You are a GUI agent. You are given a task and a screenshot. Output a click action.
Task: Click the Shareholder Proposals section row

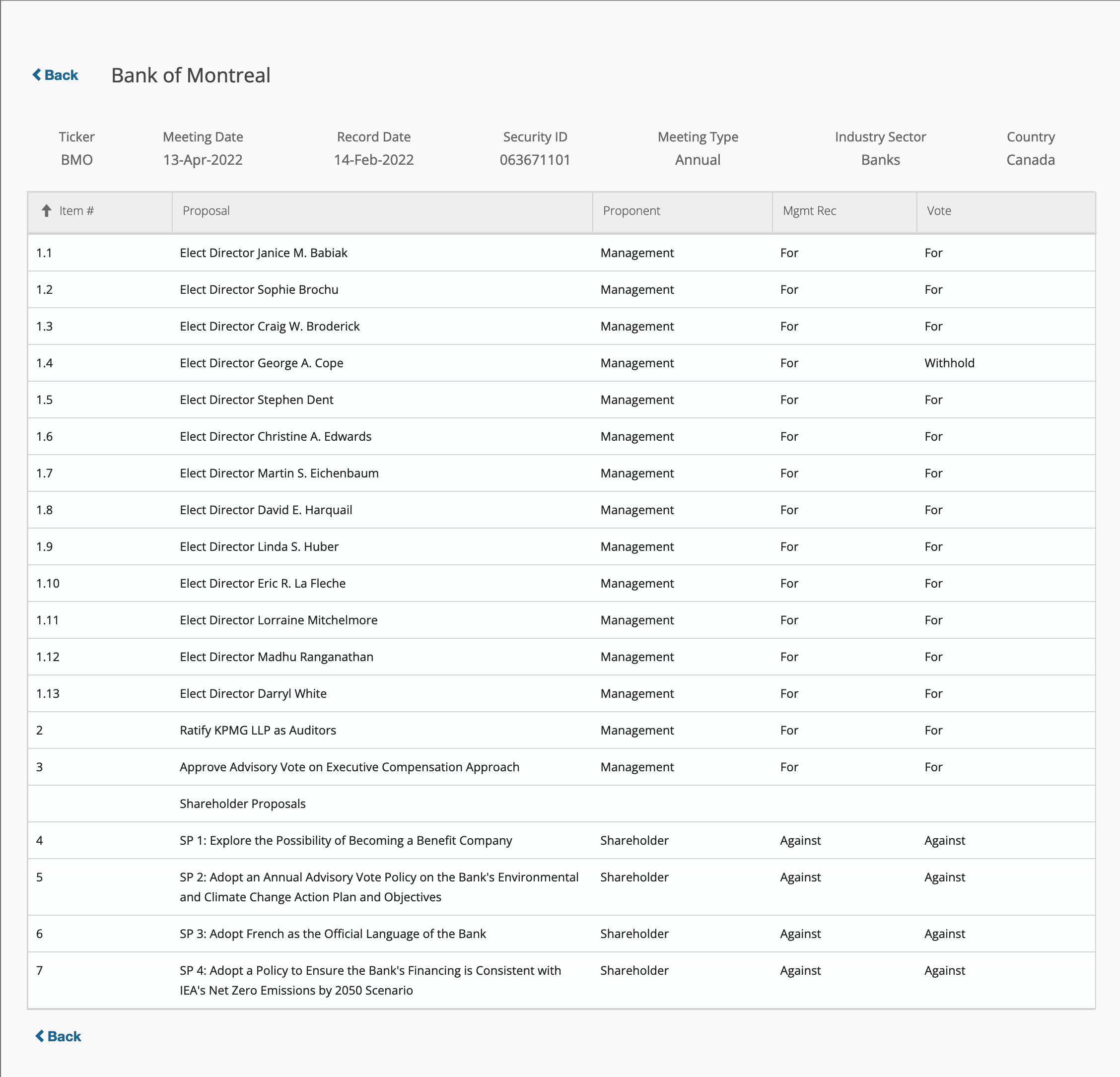[x=242, y=804]
